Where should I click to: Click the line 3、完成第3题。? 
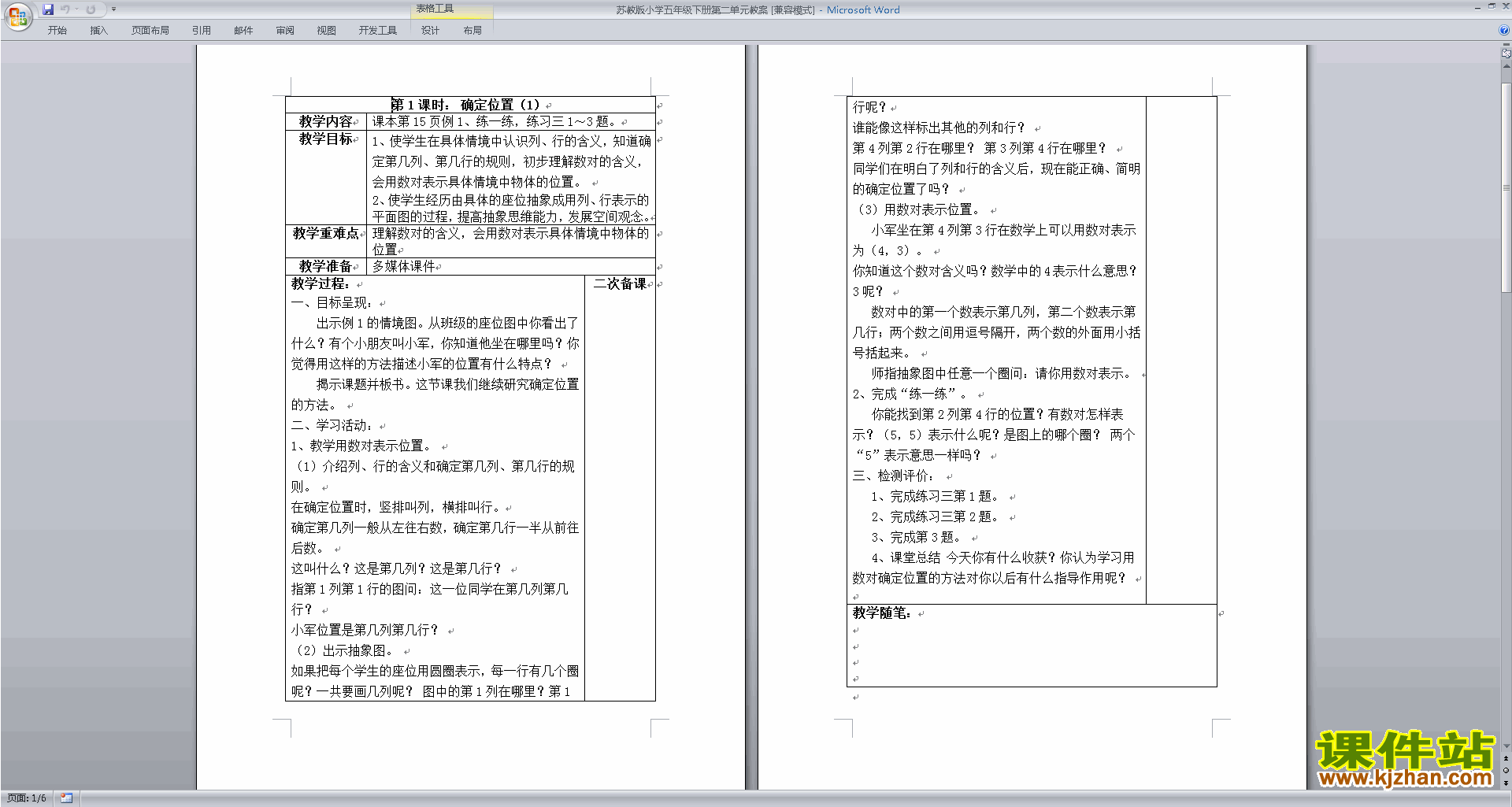coord(917,538)
